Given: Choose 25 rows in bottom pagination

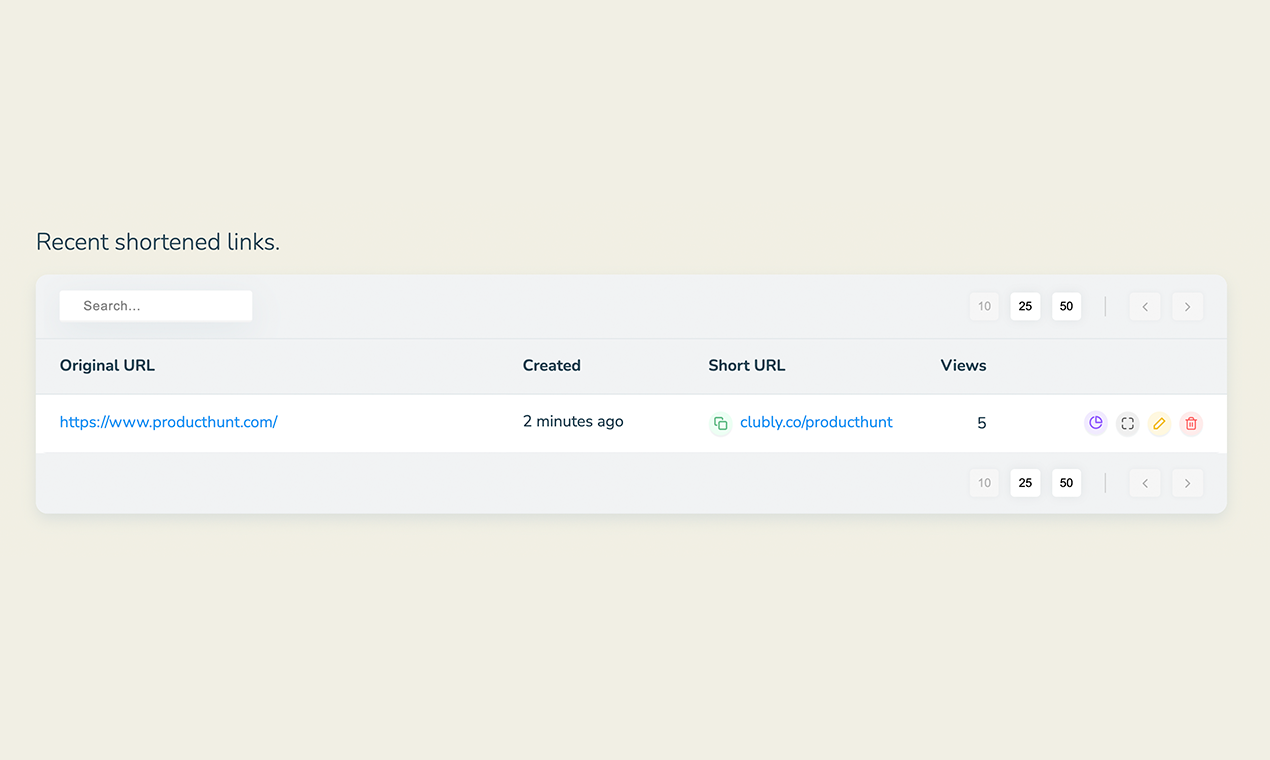Looking at the screenshot, I should [x=1025, y=483].
